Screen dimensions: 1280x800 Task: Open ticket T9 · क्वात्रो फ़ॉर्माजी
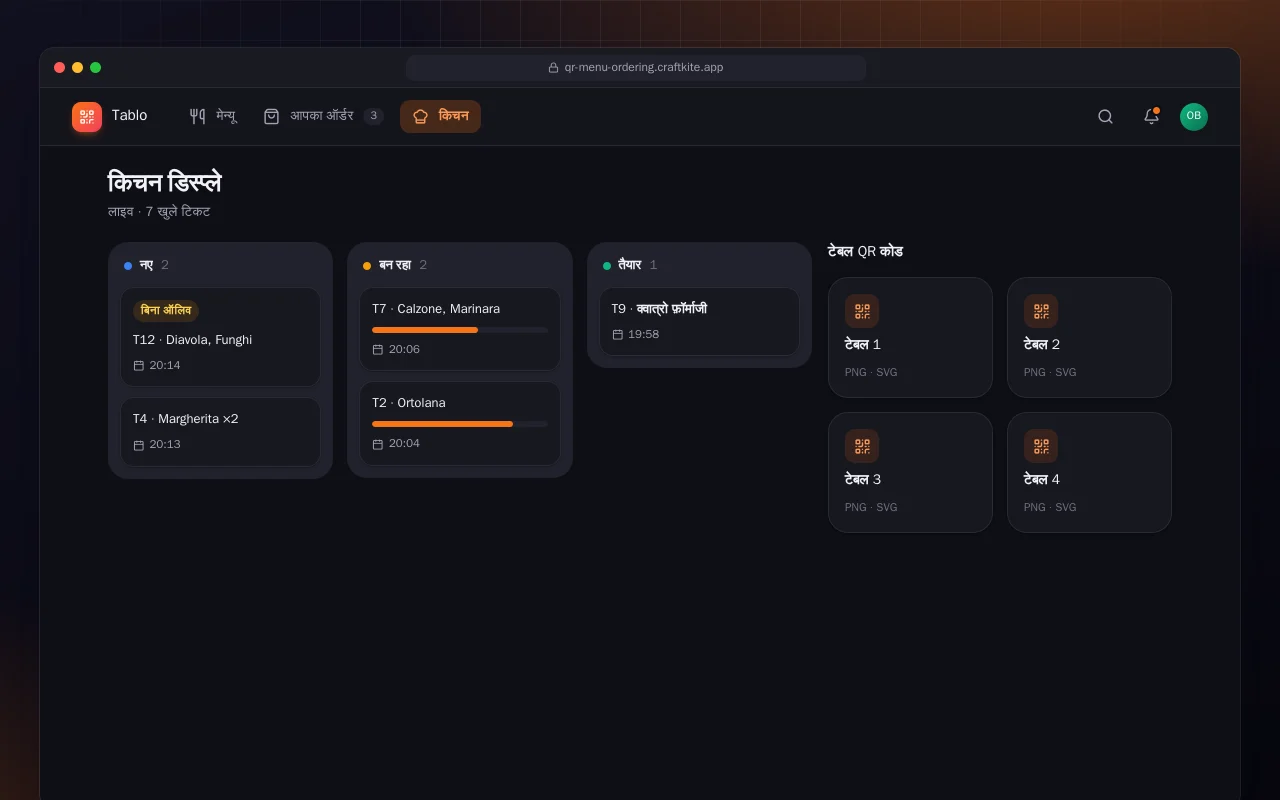tap(699, 321)
